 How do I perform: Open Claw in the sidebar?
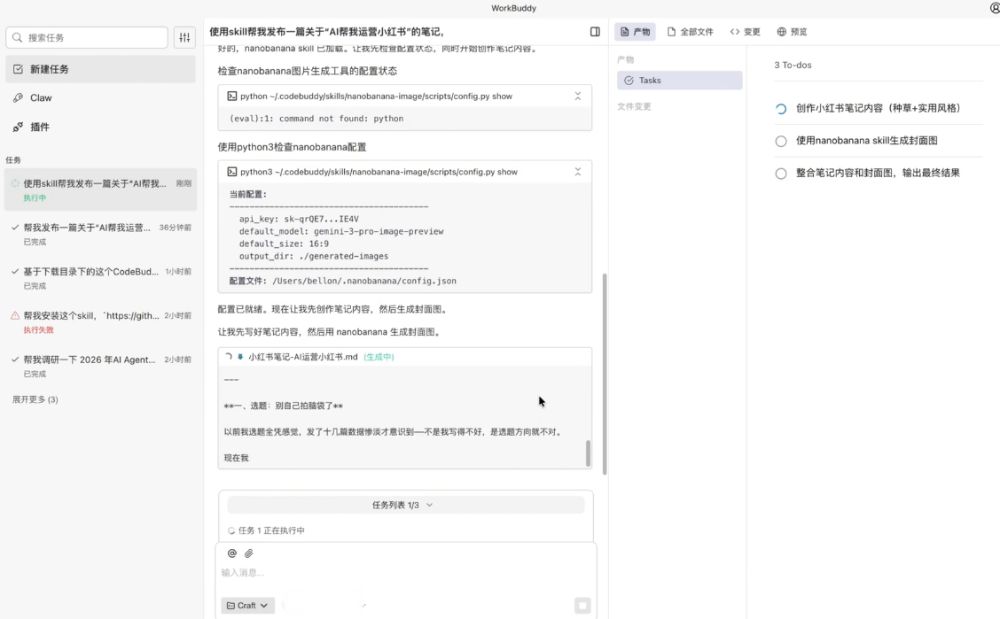point(41,98)
